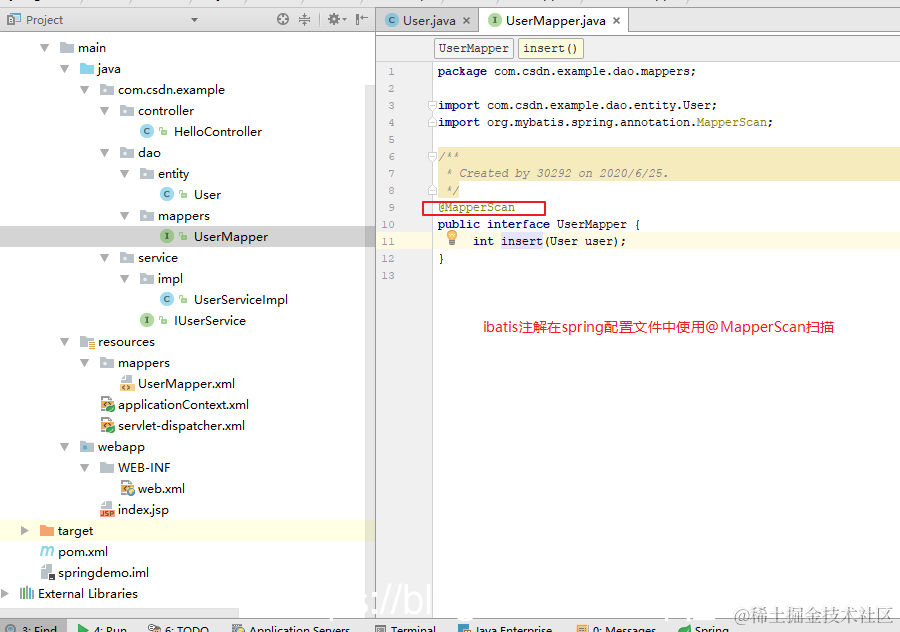Click the insert() breadcrumb
Viewport: 900px width, 632px height.
(550, 48)
